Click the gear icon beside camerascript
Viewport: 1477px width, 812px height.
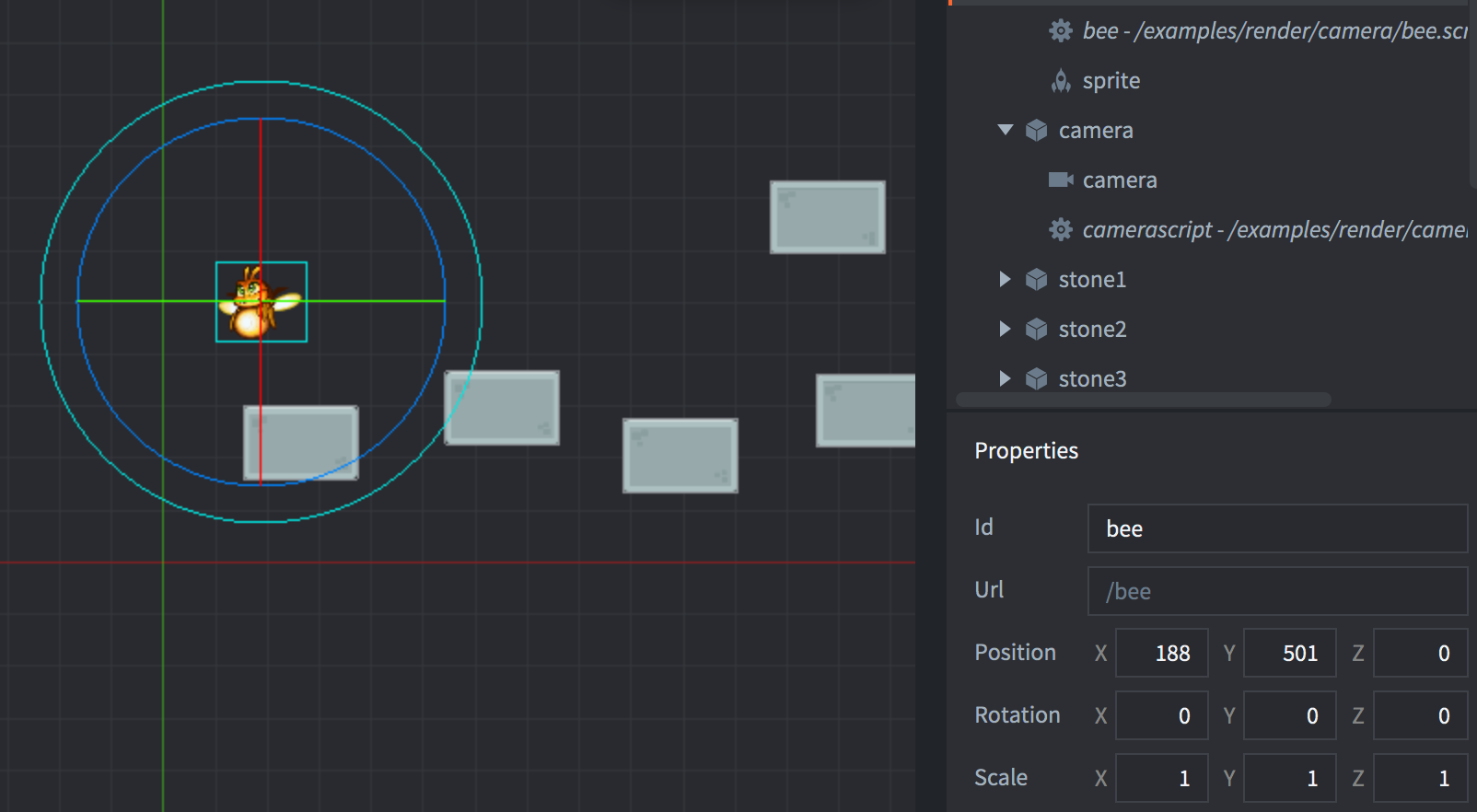(x=1061, y=229)
